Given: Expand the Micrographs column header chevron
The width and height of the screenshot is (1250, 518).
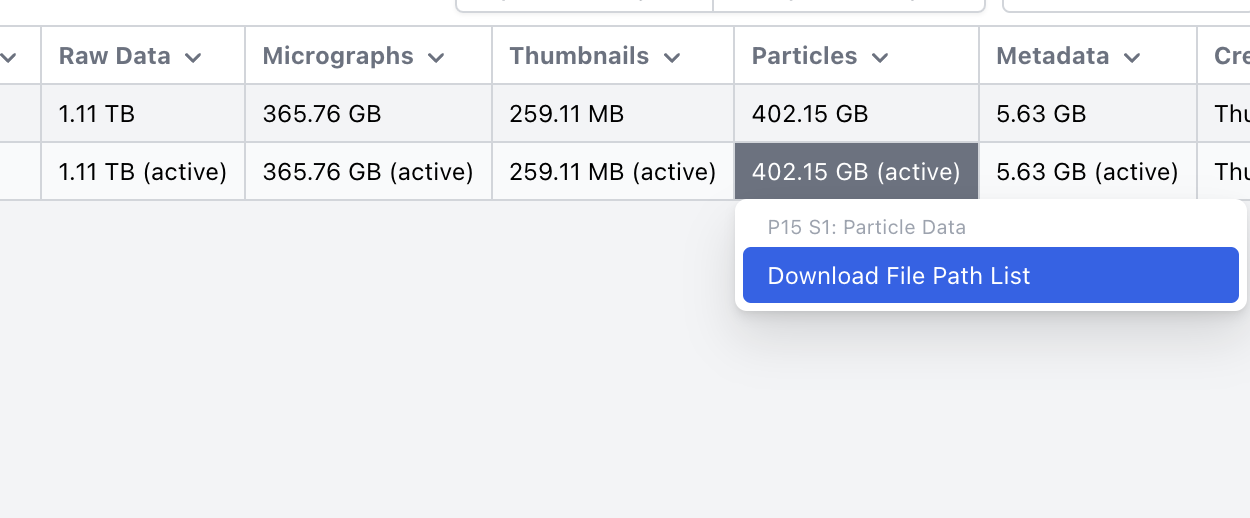Looking at the screenshot, I should point(436,57).
